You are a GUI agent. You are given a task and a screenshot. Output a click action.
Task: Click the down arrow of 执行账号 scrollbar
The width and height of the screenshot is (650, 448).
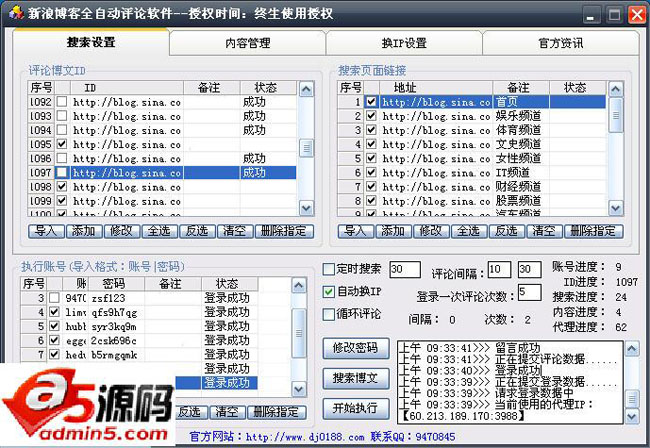(x=299, y=389)
